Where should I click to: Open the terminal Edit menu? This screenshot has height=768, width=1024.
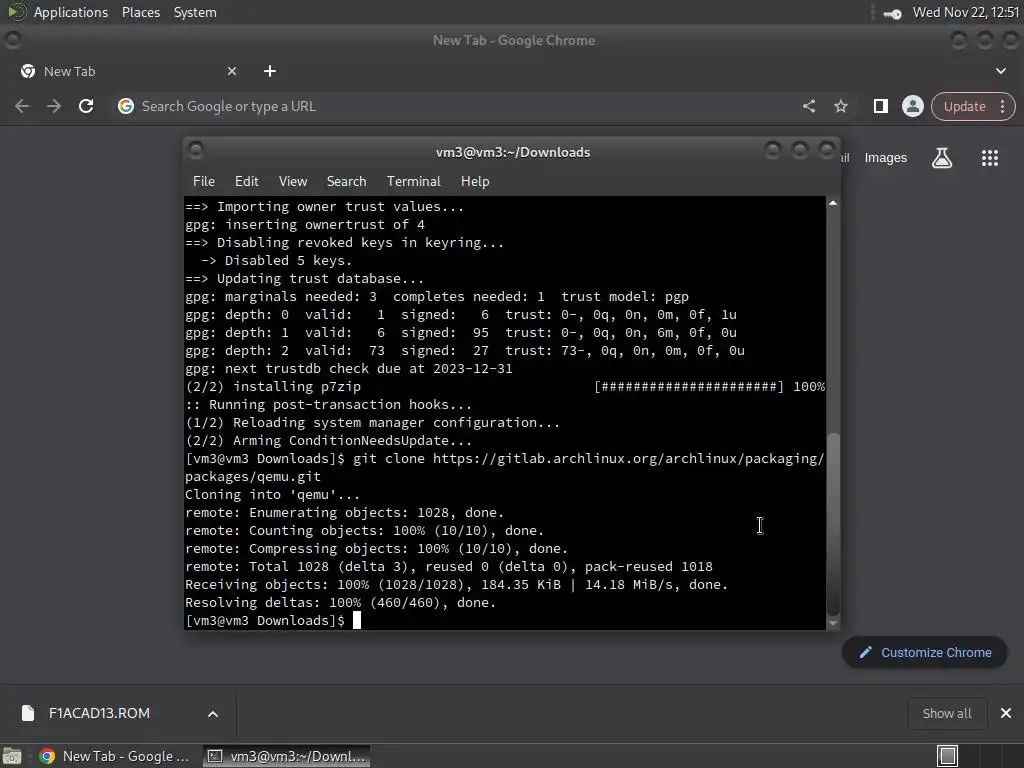tap(247, 182)
